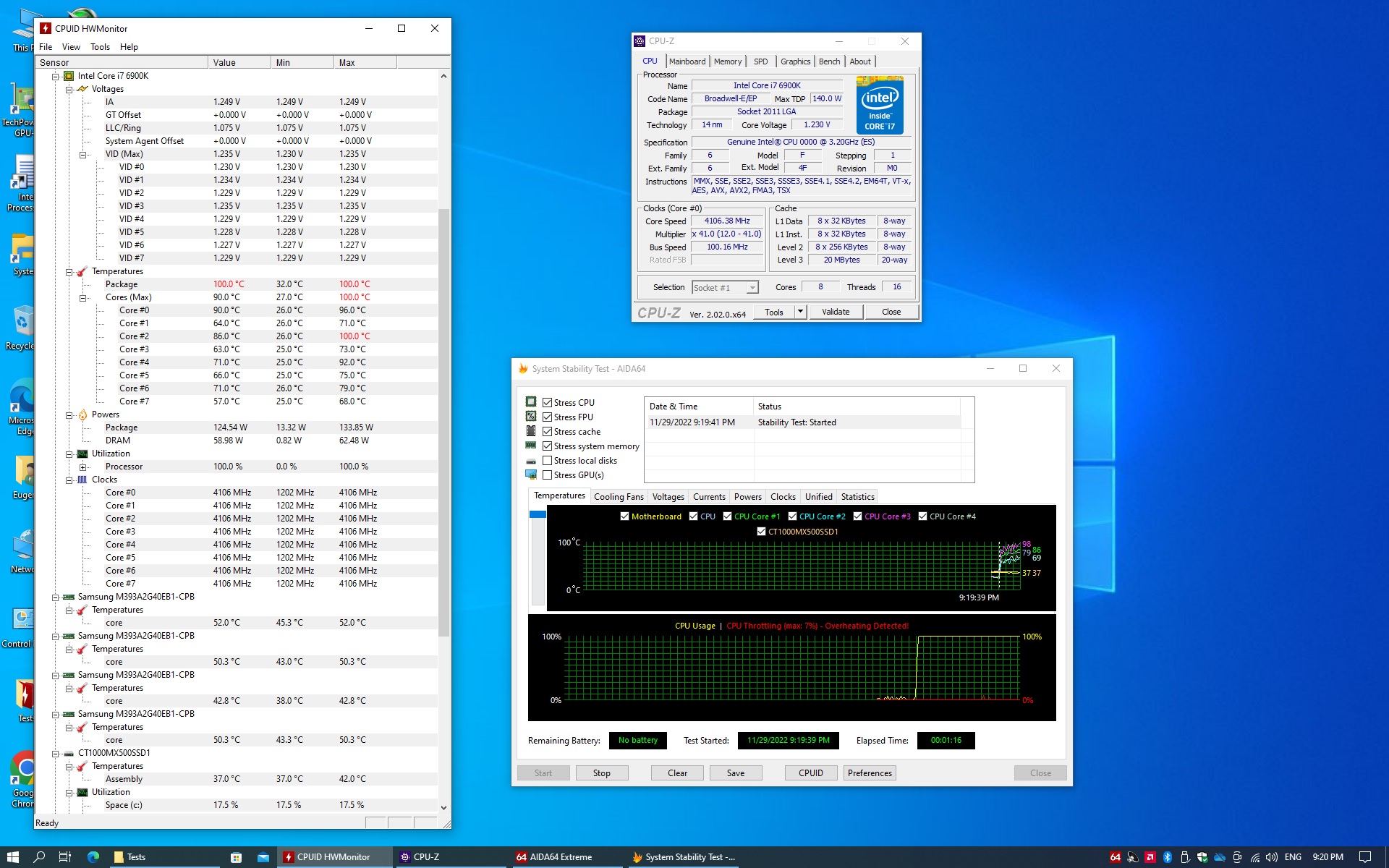
Task: Open the Task View taskbar icon
Action: coord(65,857)
